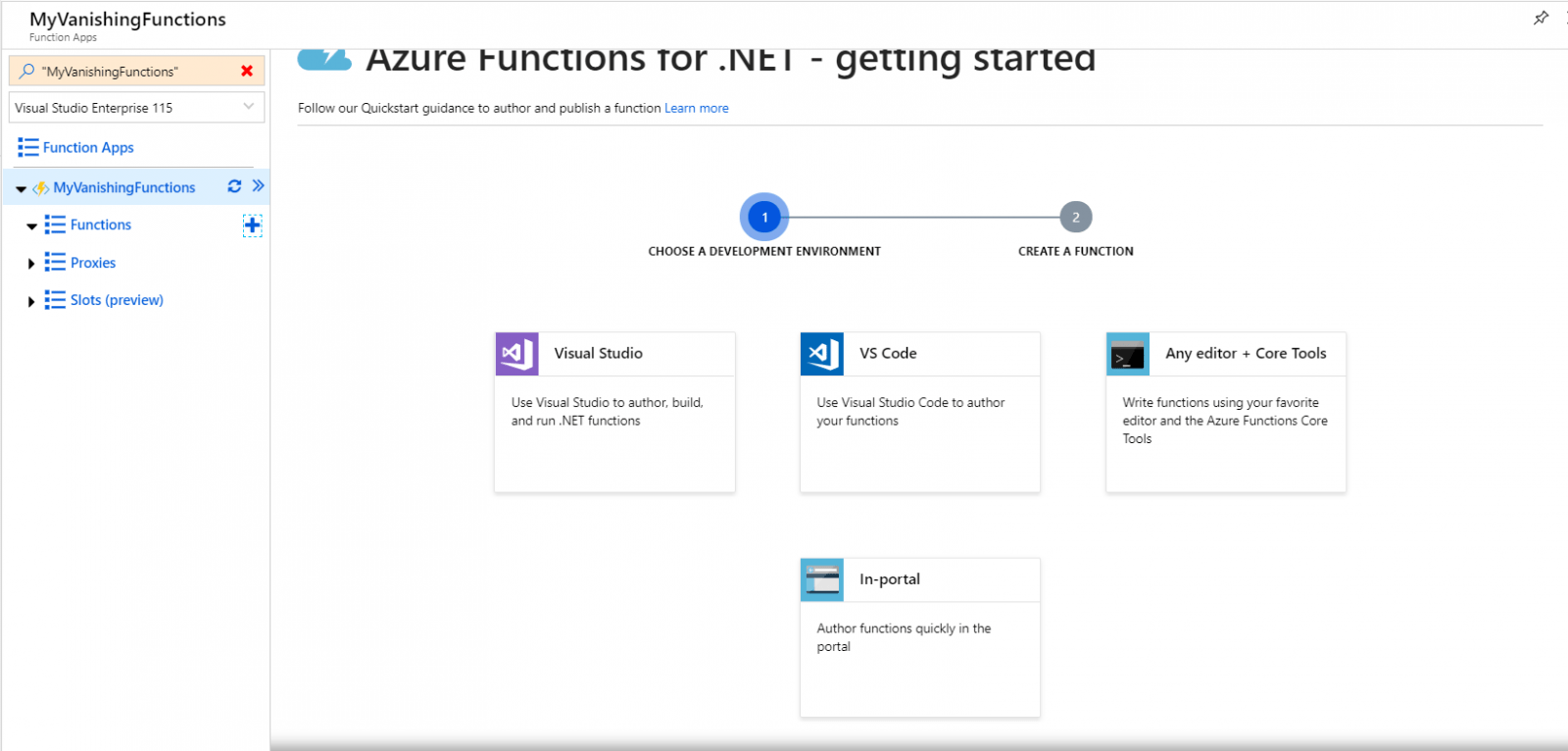Open the Functions tree item
Screen dimensions: 1568x751
point(101,225)
